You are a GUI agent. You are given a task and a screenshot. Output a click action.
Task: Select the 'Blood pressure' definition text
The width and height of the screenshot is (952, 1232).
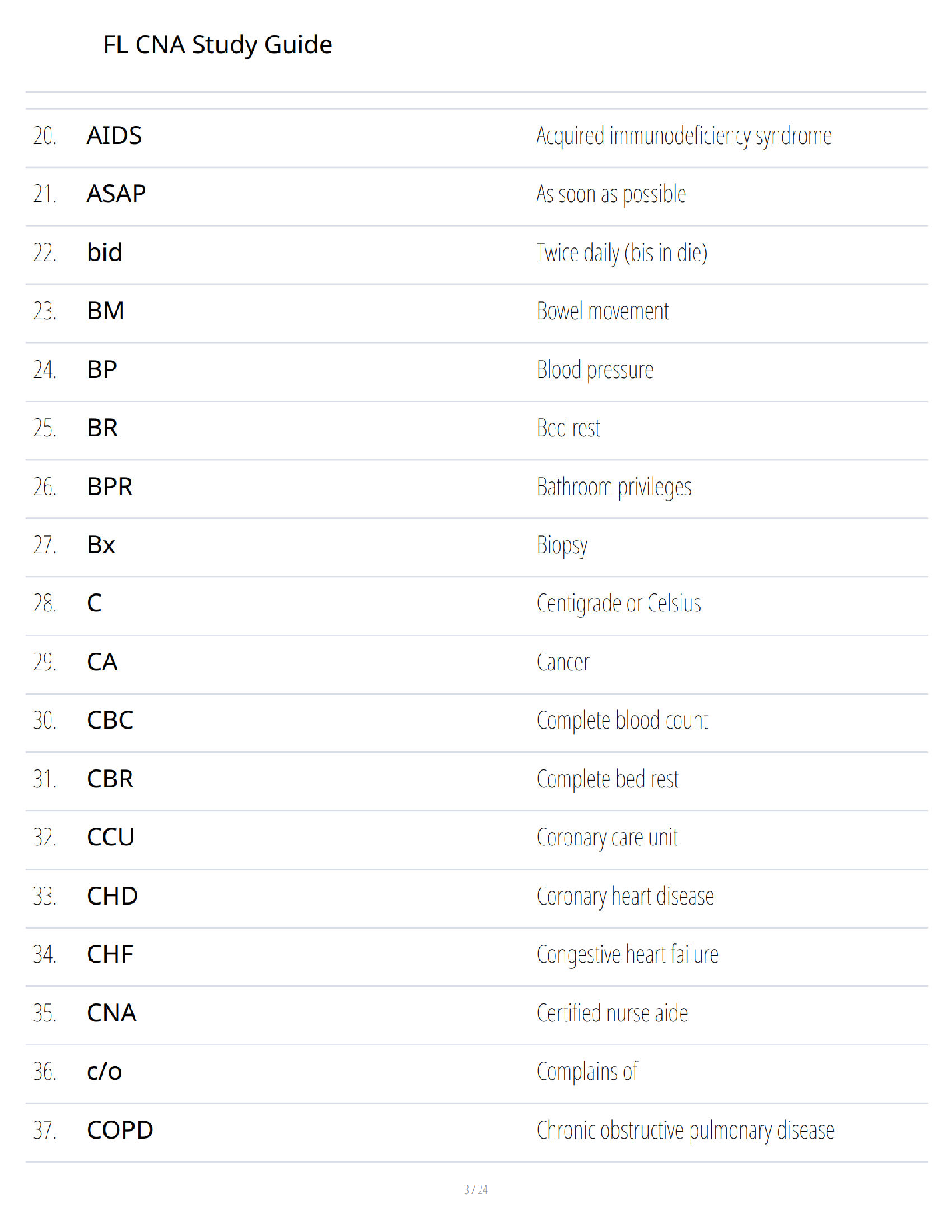tap(595, 369)
